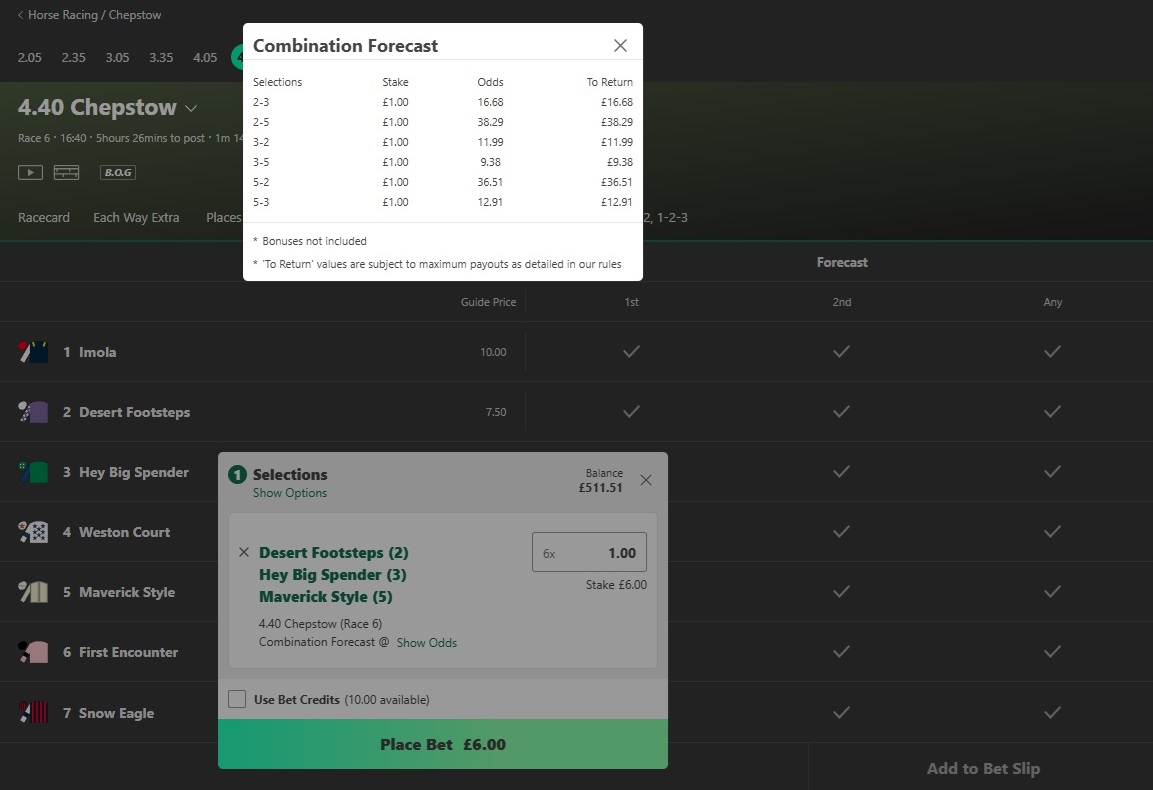Toggle Snow Eagle's Any forecast checkmark
The width and height of the screenshot is (1153, 790).
1052,712
